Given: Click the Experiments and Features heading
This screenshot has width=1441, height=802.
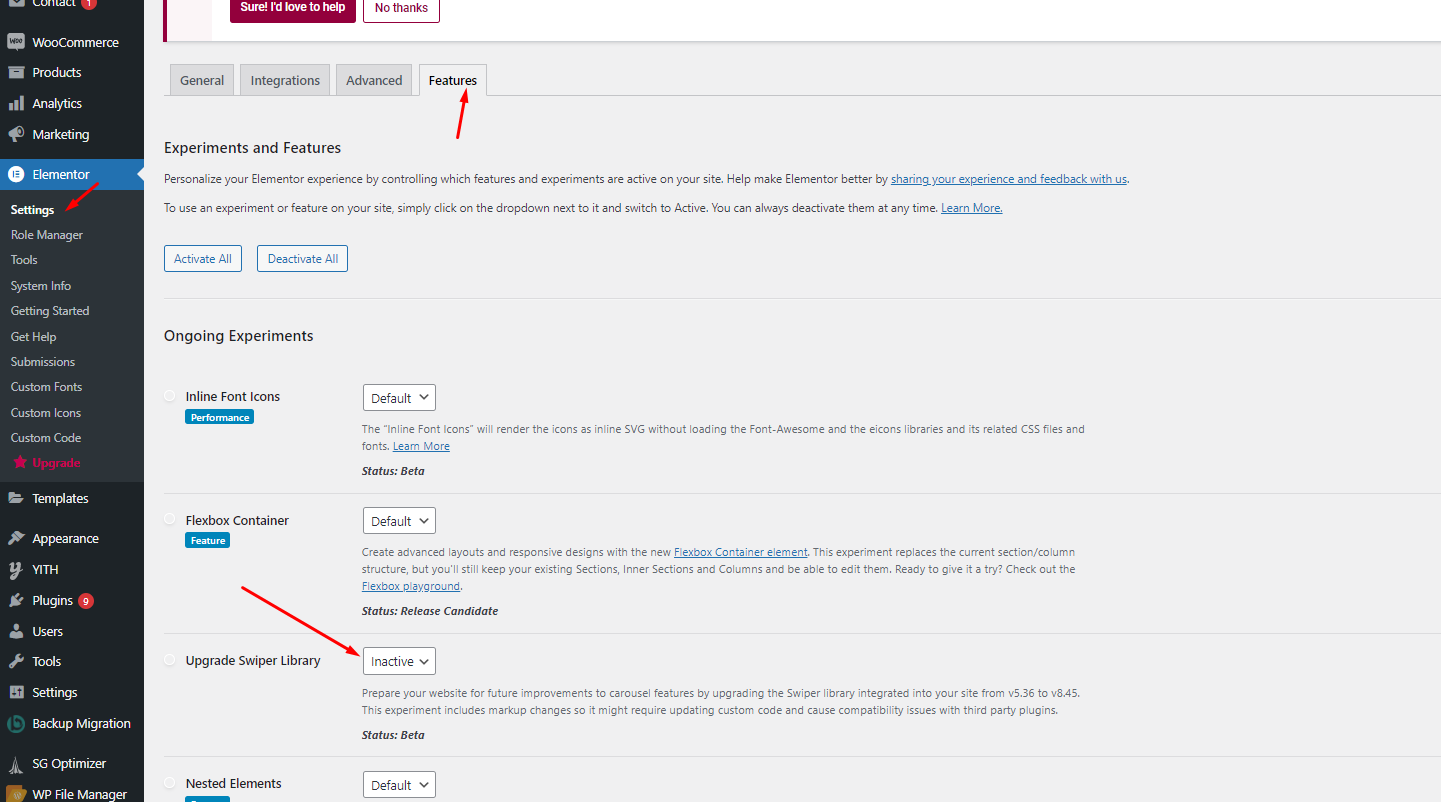Looking at the screenshot, I should (253, 148).
